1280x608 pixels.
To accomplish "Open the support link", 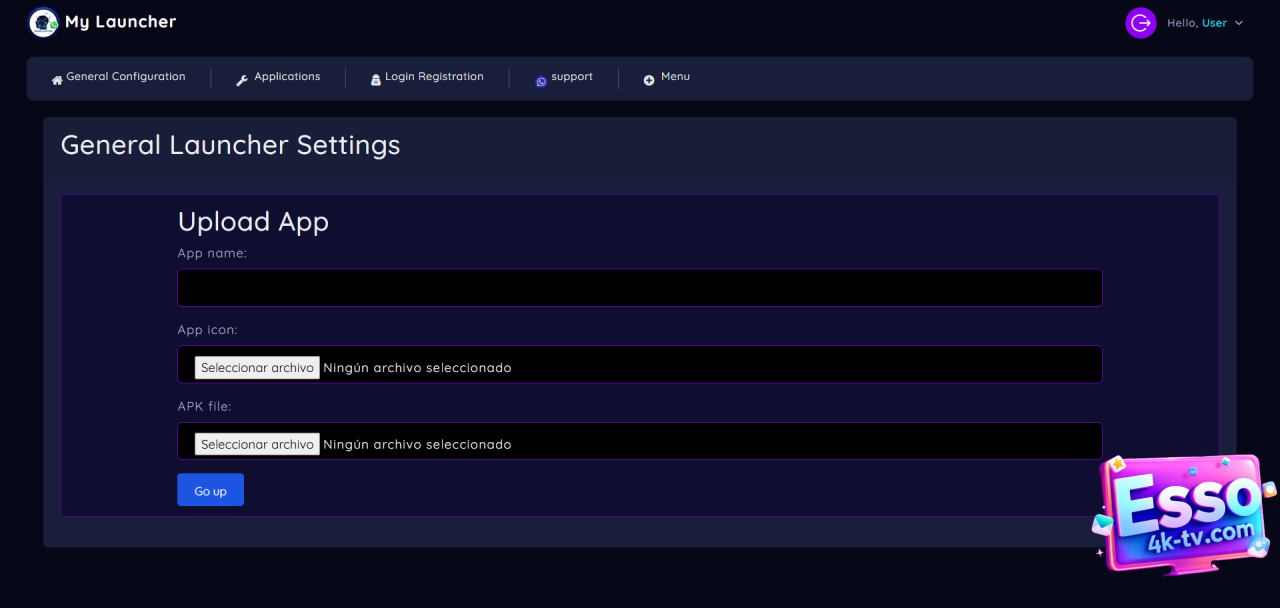I will pos(572,77).
